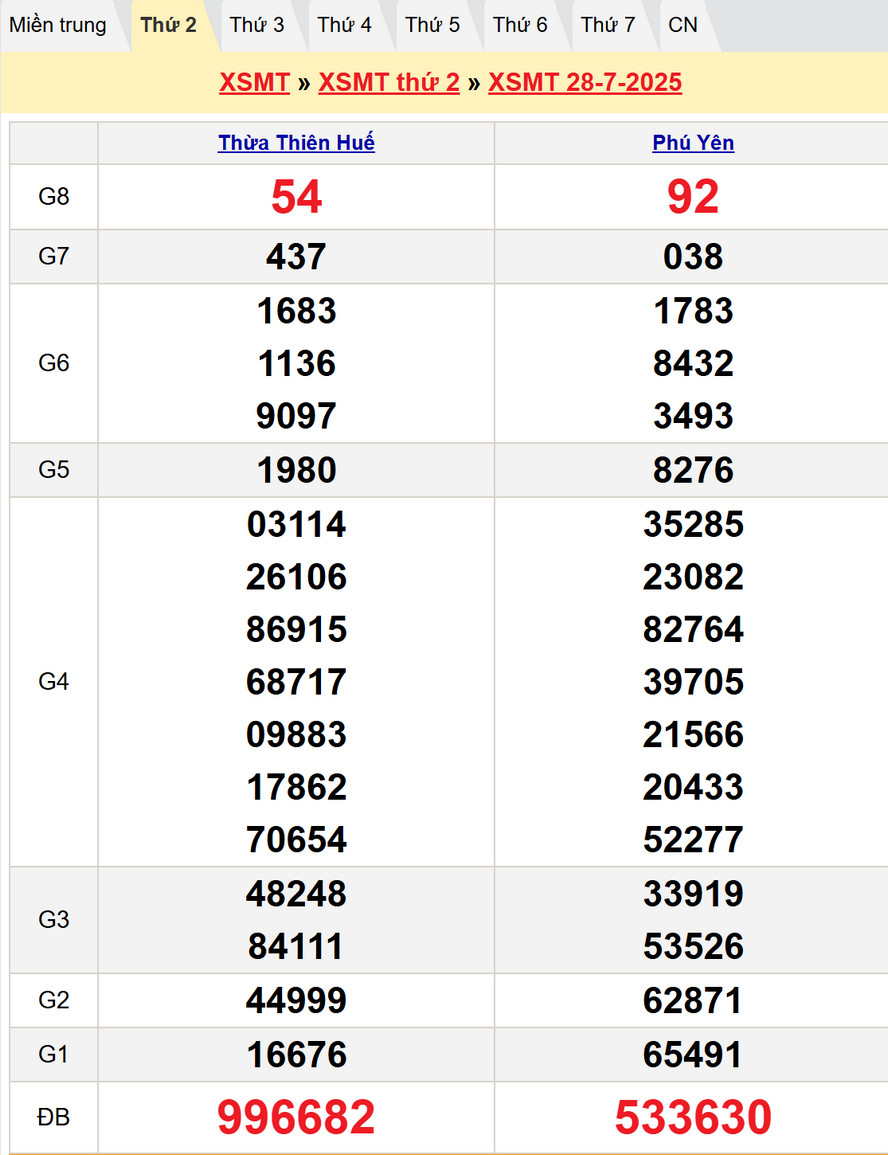The image size is (888, 1155).
Task: Click the ĐB row label
Action: pos(54,1117)
